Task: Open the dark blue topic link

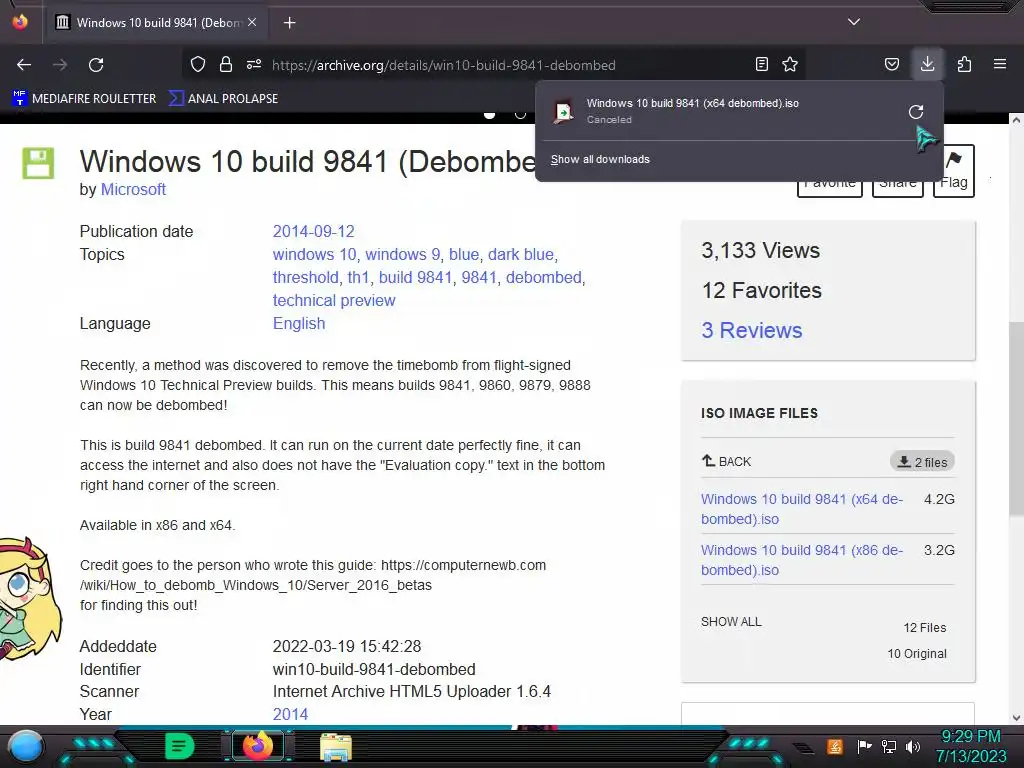Action: pyautogui.click(x=520, y=254)
